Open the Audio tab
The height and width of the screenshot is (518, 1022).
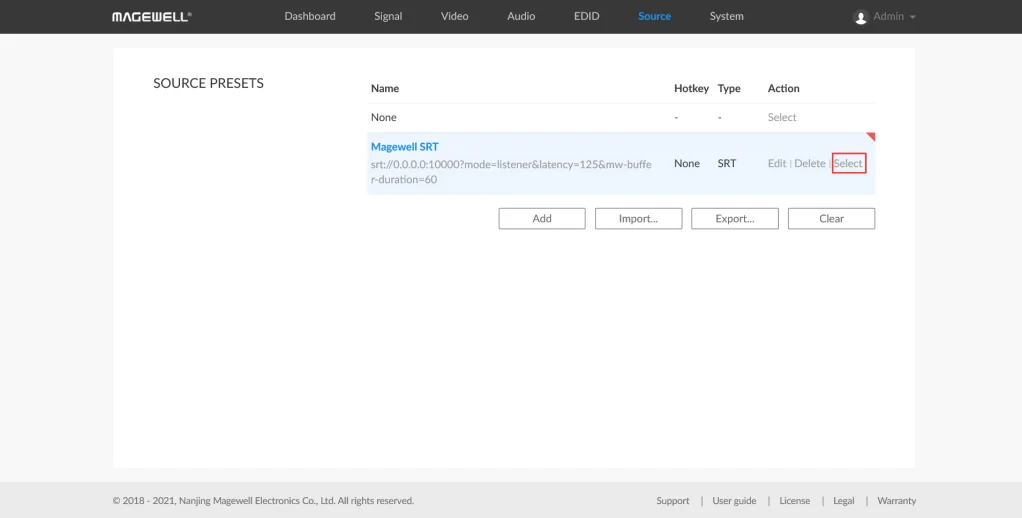521,16
